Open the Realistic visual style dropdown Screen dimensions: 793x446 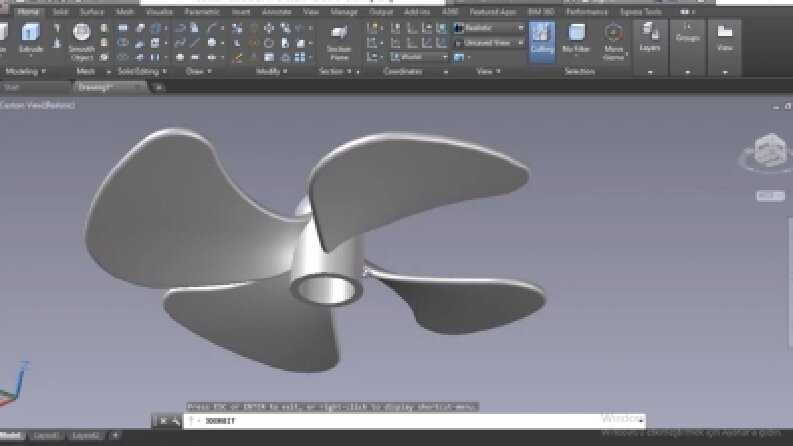click(x=488, y=28)
